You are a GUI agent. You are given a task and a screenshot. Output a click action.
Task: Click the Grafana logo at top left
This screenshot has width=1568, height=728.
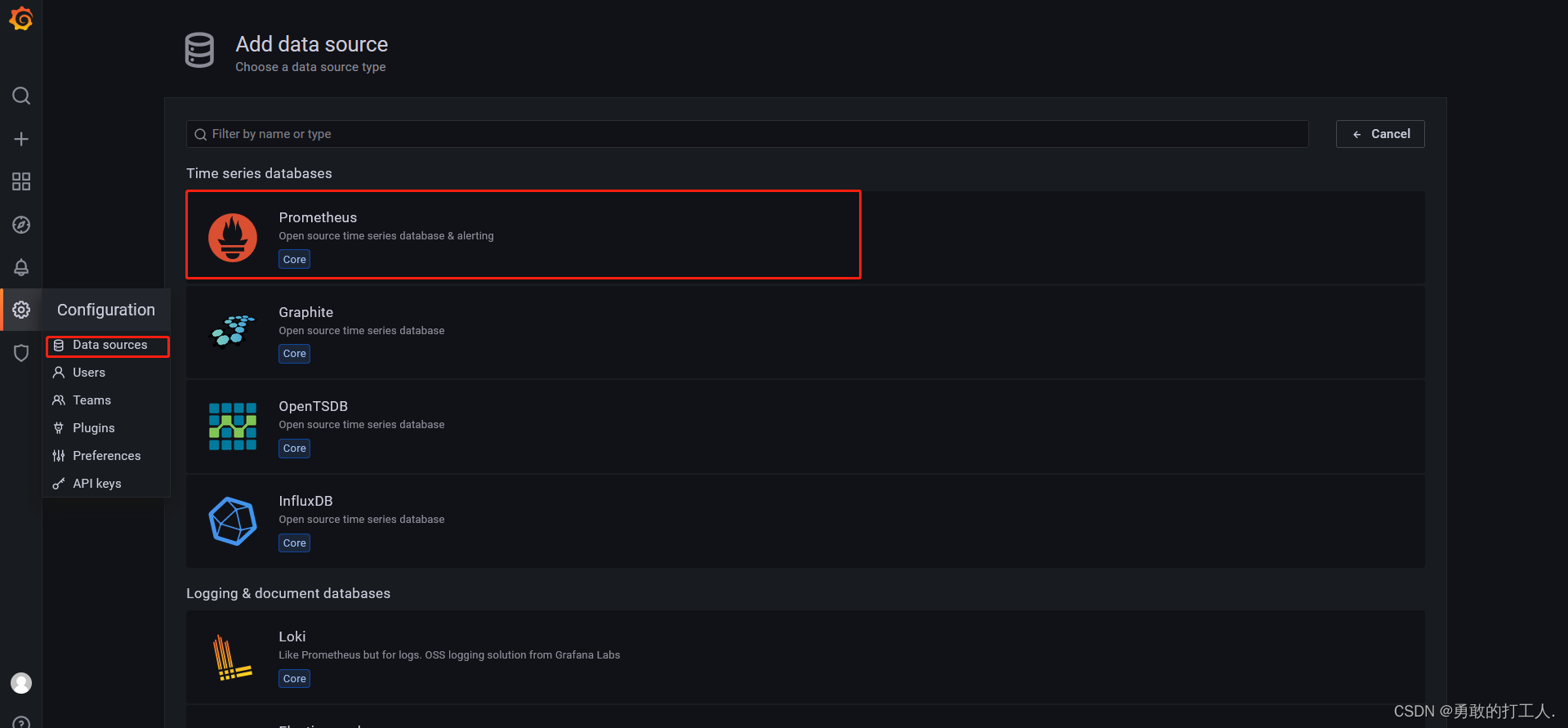(x=21, y=18)
